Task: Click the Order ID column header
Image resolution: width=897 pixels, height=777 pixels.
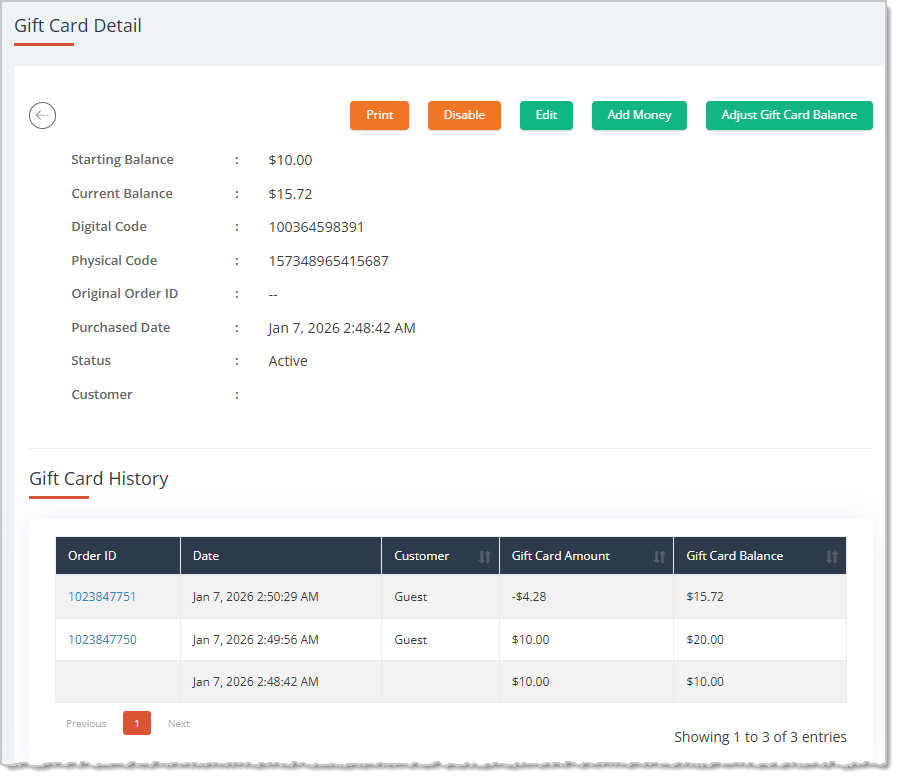Action: point(118,556)
